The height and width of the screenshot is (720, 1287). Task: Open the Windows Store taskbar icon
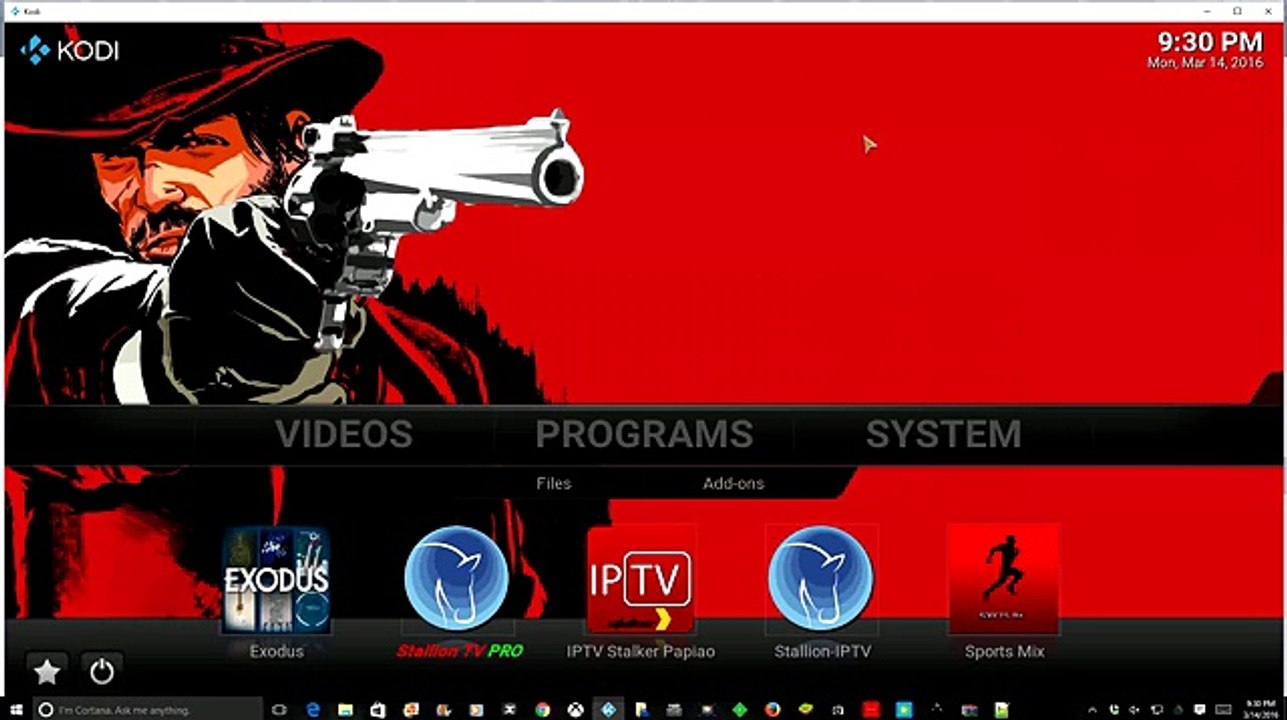tap(378, 710)
